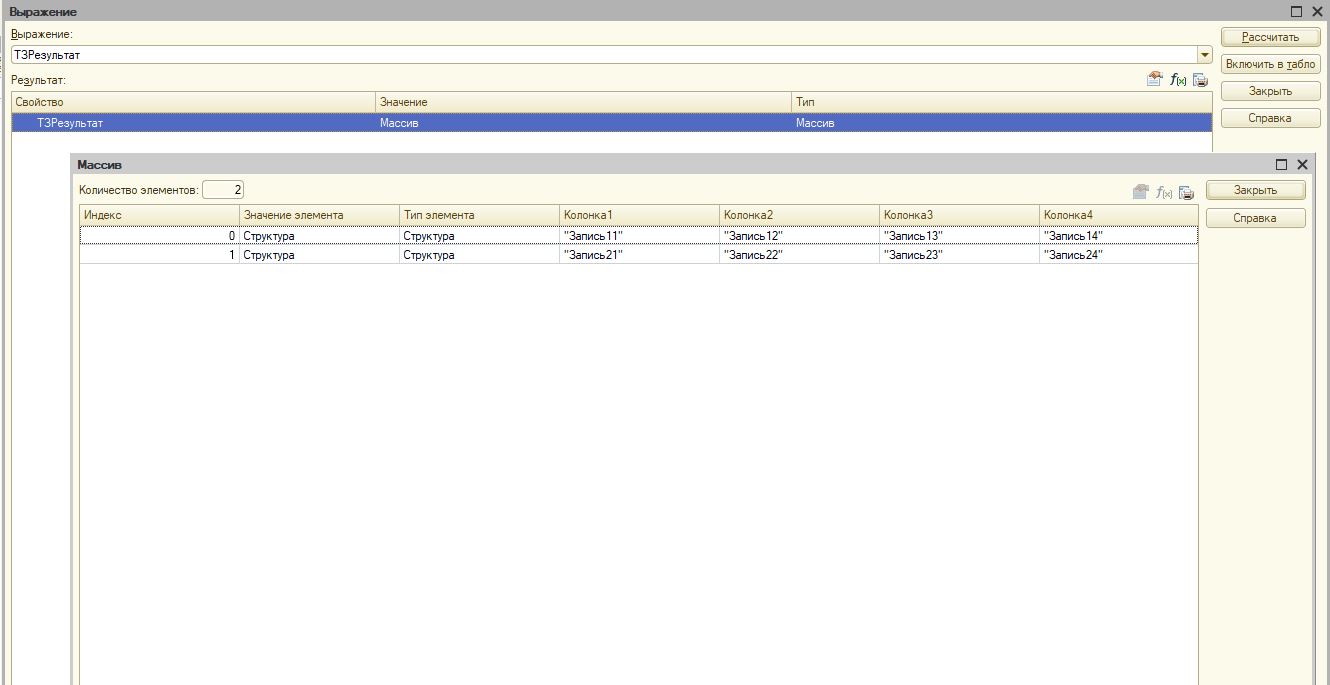Viewport: 1330px width, 685px height.
Task: Maximize the Выражение window
Action: pyautogui.click(x=1296, y=12)
